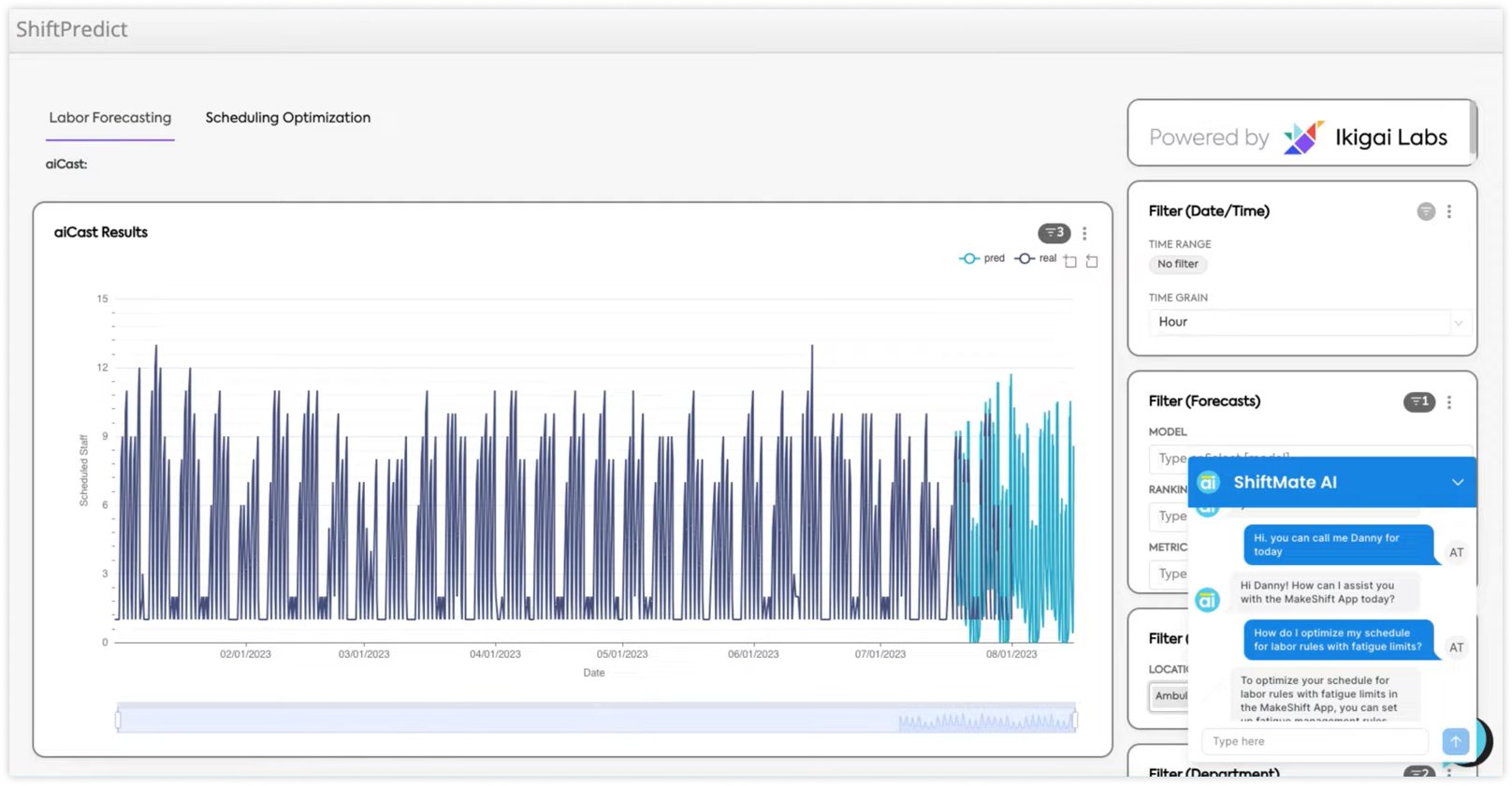Click the METRIC select field
The image size is (1512, 786).
[x=1169, y=574]
